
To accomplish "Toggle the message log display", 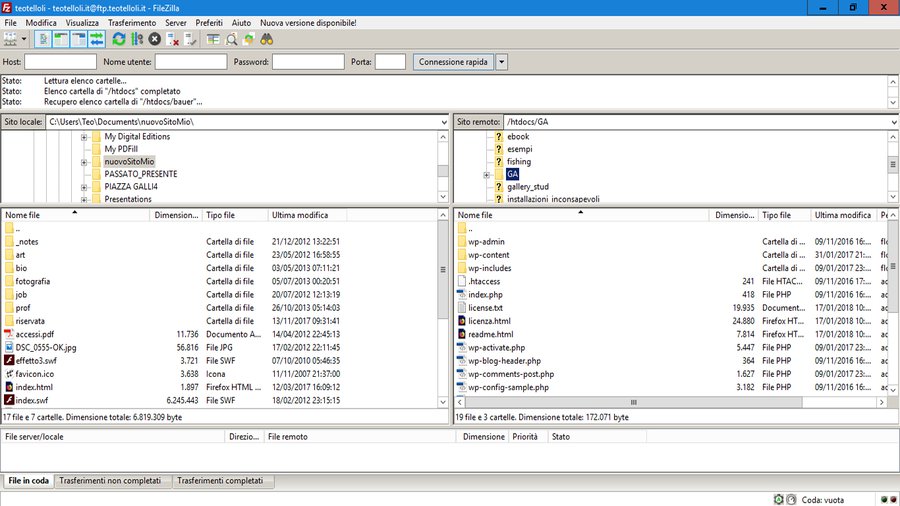I will click(43, 39).
